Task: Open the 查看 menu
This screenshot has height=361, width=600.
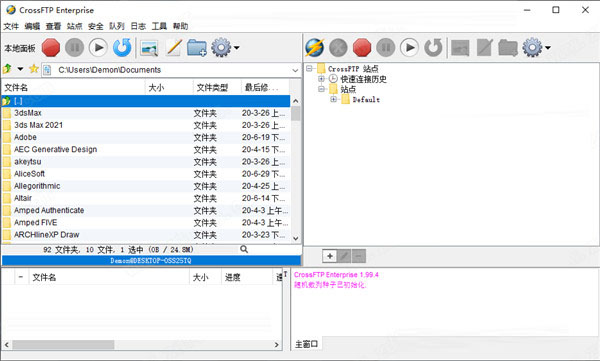Action: (53, 26)
